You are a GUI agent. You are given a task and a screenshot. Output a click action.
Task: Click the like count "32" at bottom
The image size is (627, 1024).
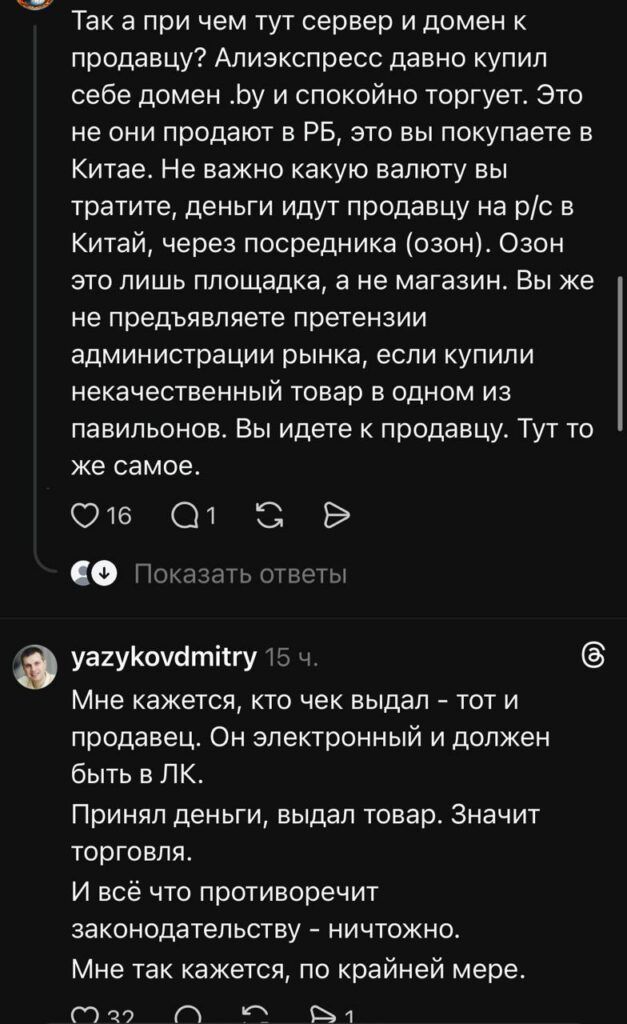[120, 1017]
